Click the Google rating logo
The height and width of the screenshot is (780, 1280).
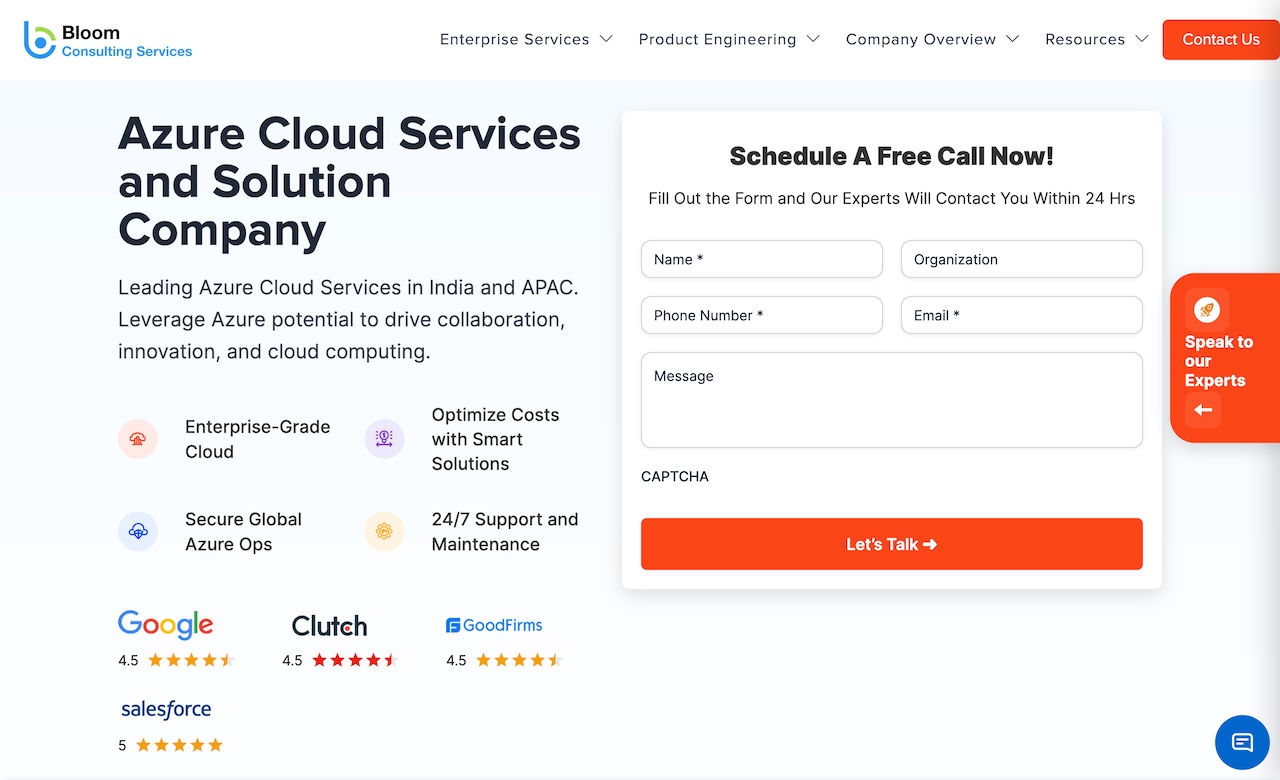coord(166,625)
